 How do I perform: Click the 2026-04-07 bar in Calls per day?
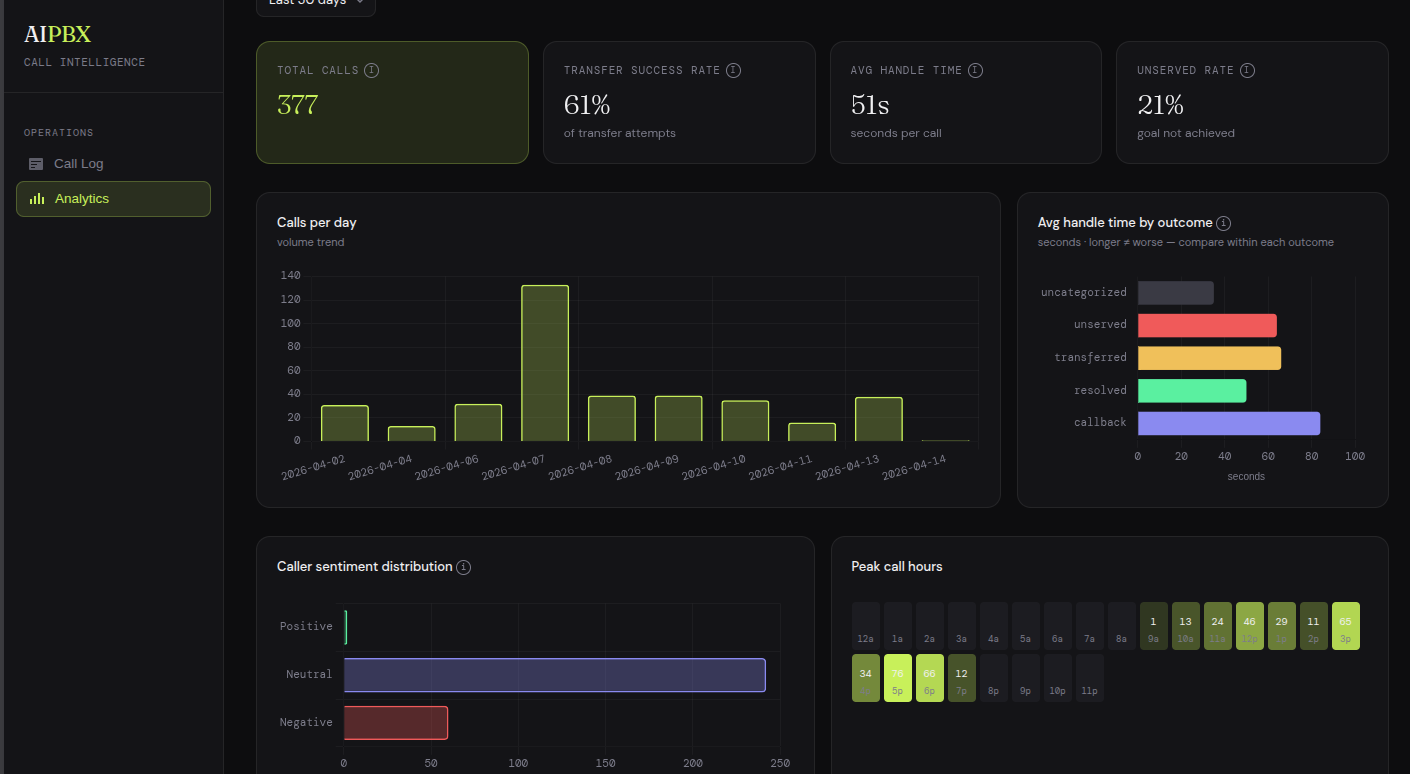tap(545, 363)
